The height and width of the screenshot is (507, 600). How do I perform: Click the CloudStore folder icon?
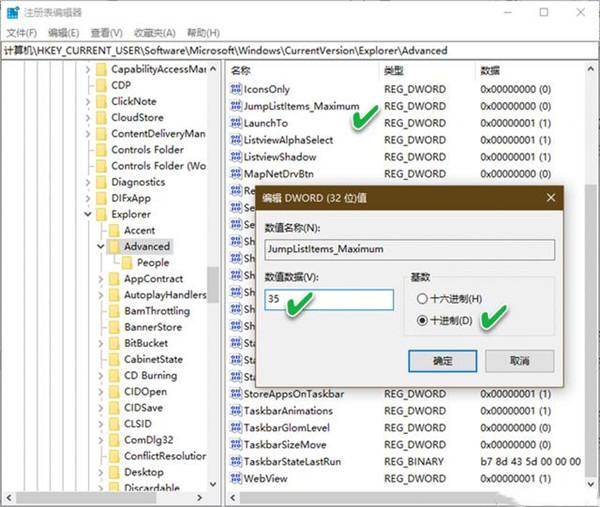click(101, 117)
